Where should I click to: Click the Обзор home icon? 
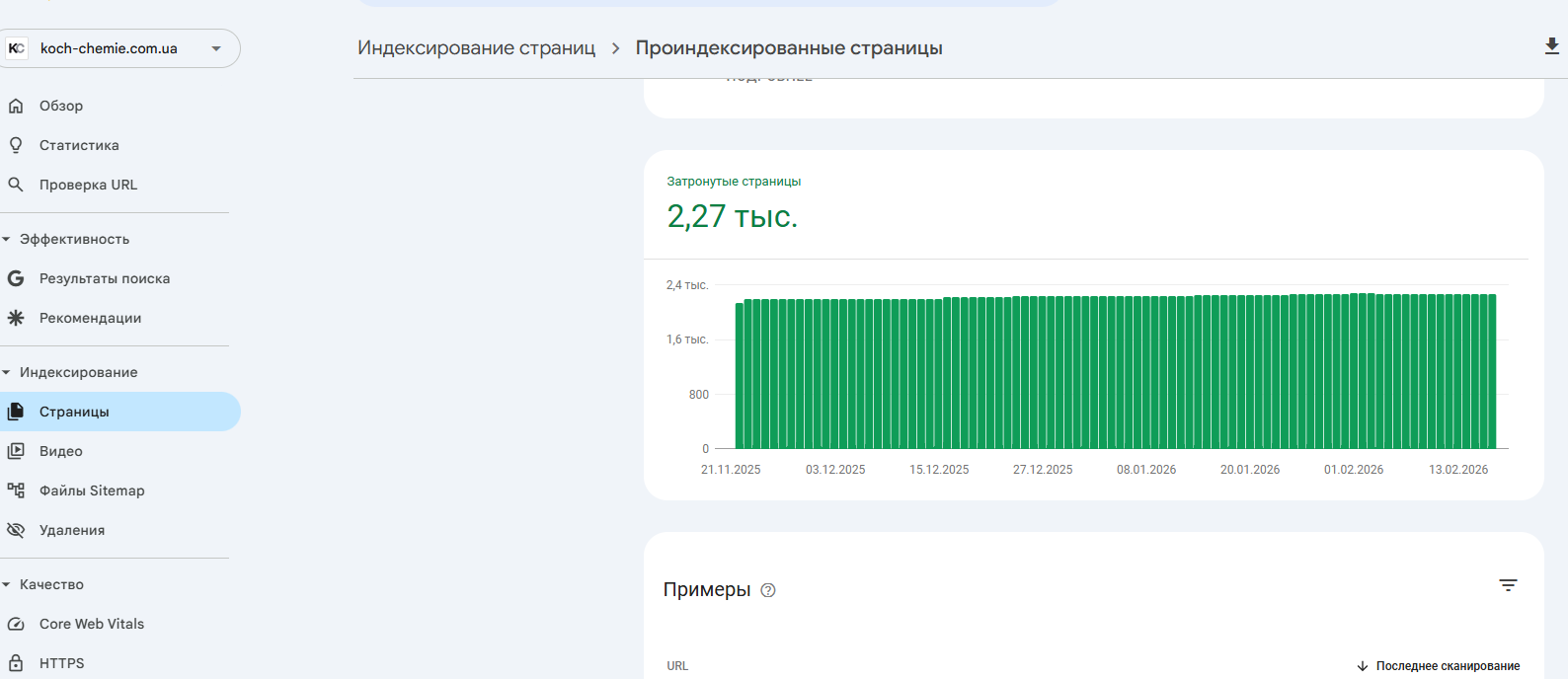click(16, 106)
